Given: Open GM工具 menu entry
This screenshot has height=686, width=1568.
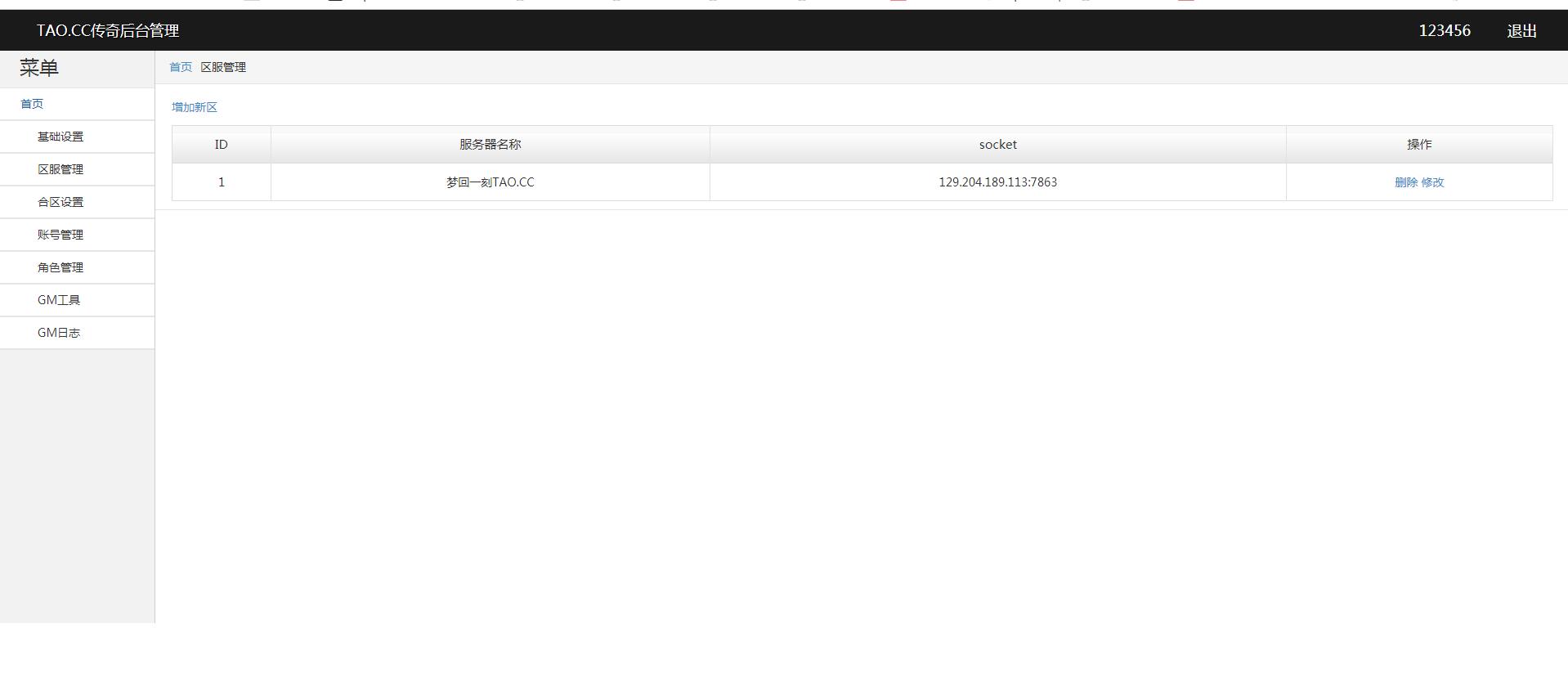Looking at the screenshot, I should [x=59, y=300].
